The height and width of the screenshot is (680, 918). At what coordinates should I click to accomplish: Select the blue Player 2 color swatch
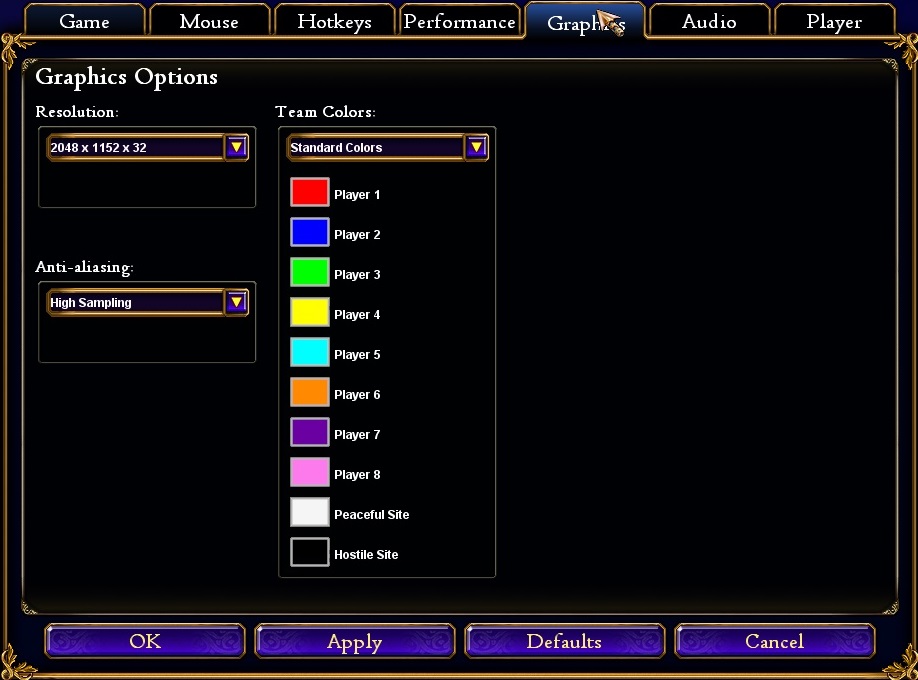click(x=309, y=232)
